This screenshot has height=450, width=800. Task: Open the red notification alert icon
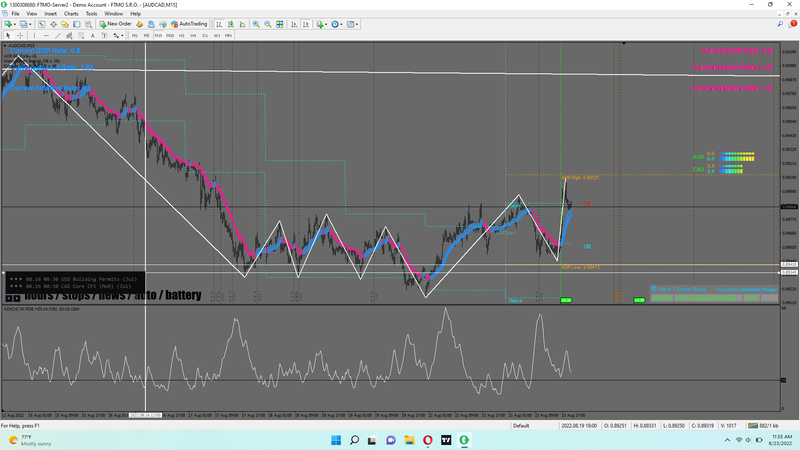click(x=793, y=24)
